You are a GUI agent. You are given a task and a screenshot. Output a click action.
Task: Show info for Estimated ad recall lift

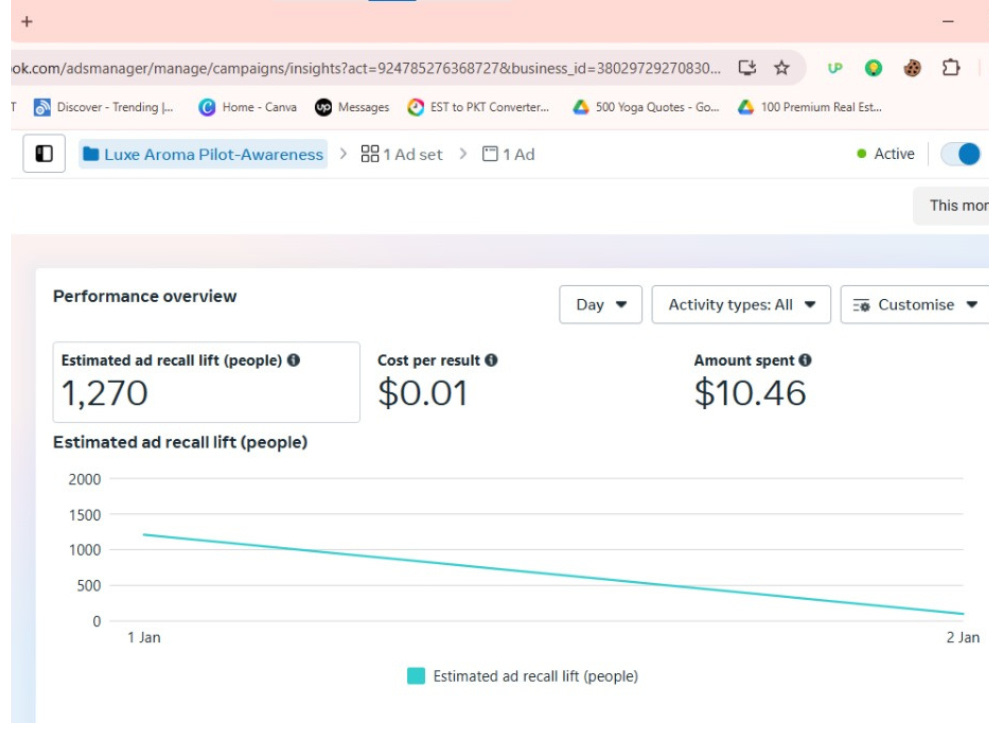tap(293, 360)
